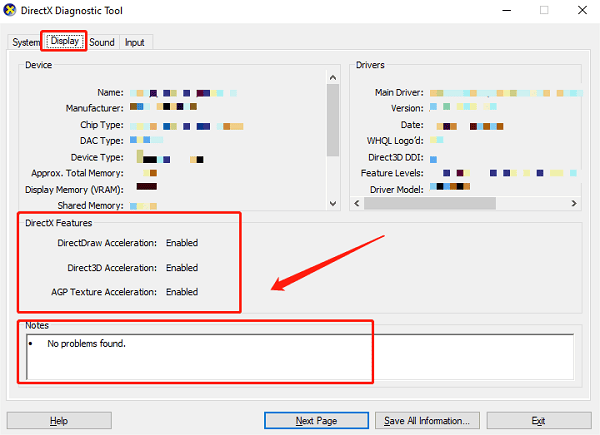Click Device list scroll down arrow
Viewport: 600px width, 435px height.
click(333, 203)
